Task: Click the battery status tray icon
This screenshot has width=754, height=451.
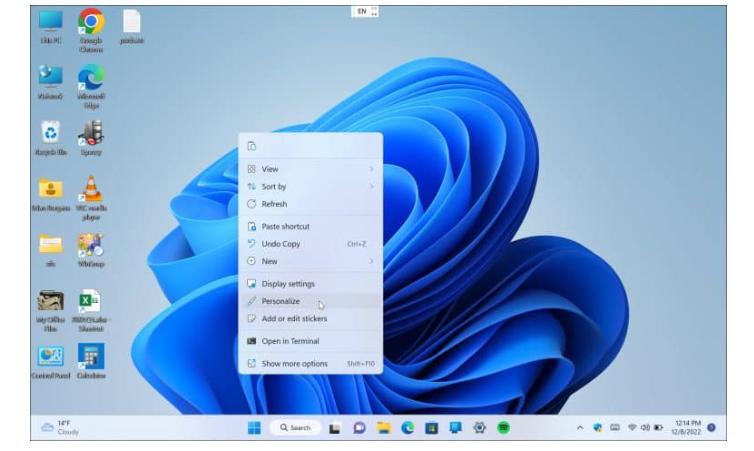Action: pos(658,427)
